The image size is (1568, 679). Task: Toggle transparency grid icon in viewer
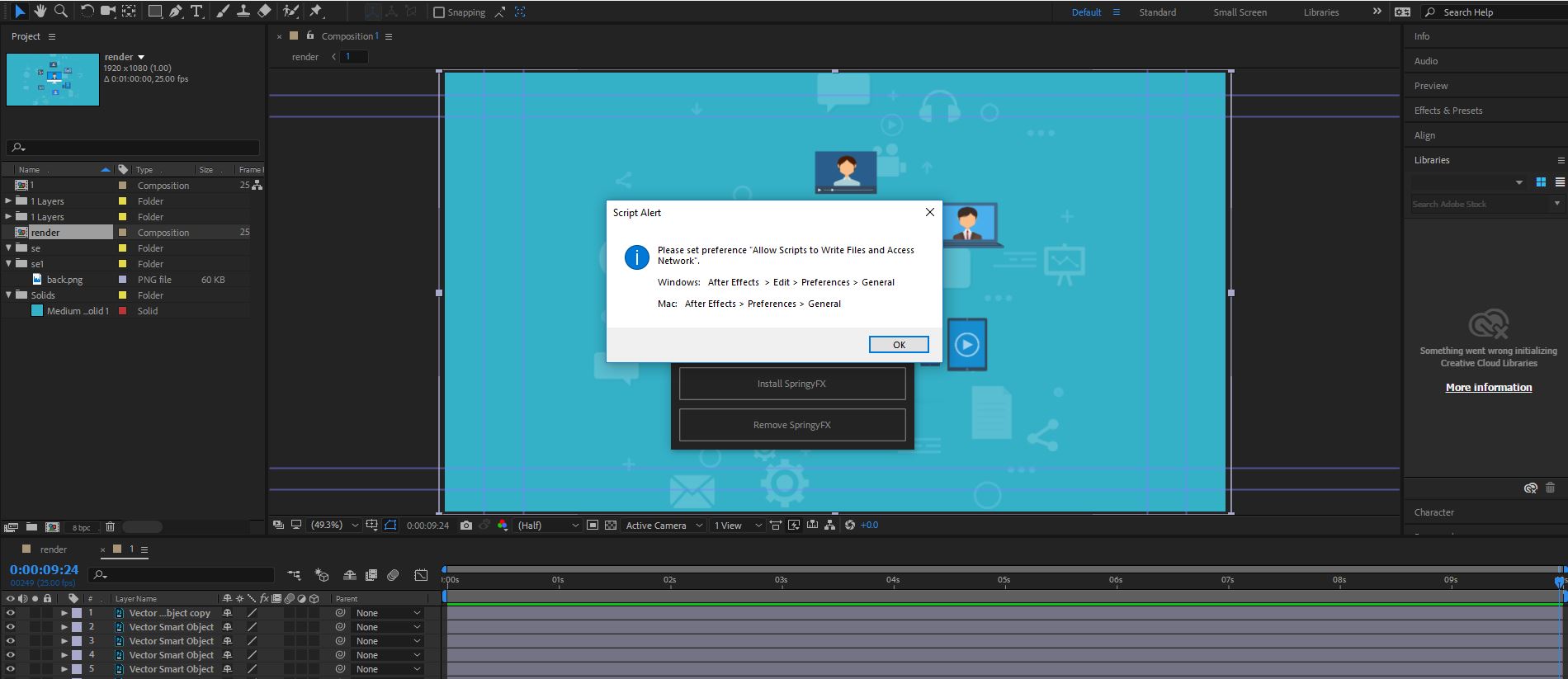click(x=611, y=526)
